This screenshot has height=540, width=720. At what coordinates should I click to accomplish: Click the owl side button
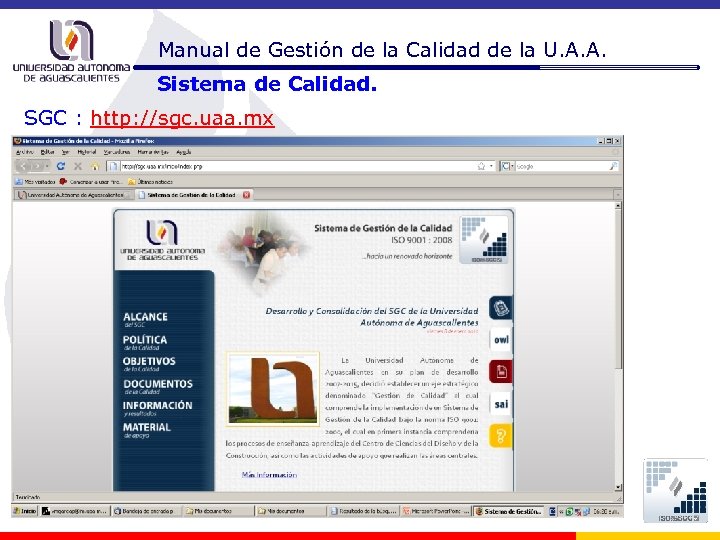click(501, 339)
